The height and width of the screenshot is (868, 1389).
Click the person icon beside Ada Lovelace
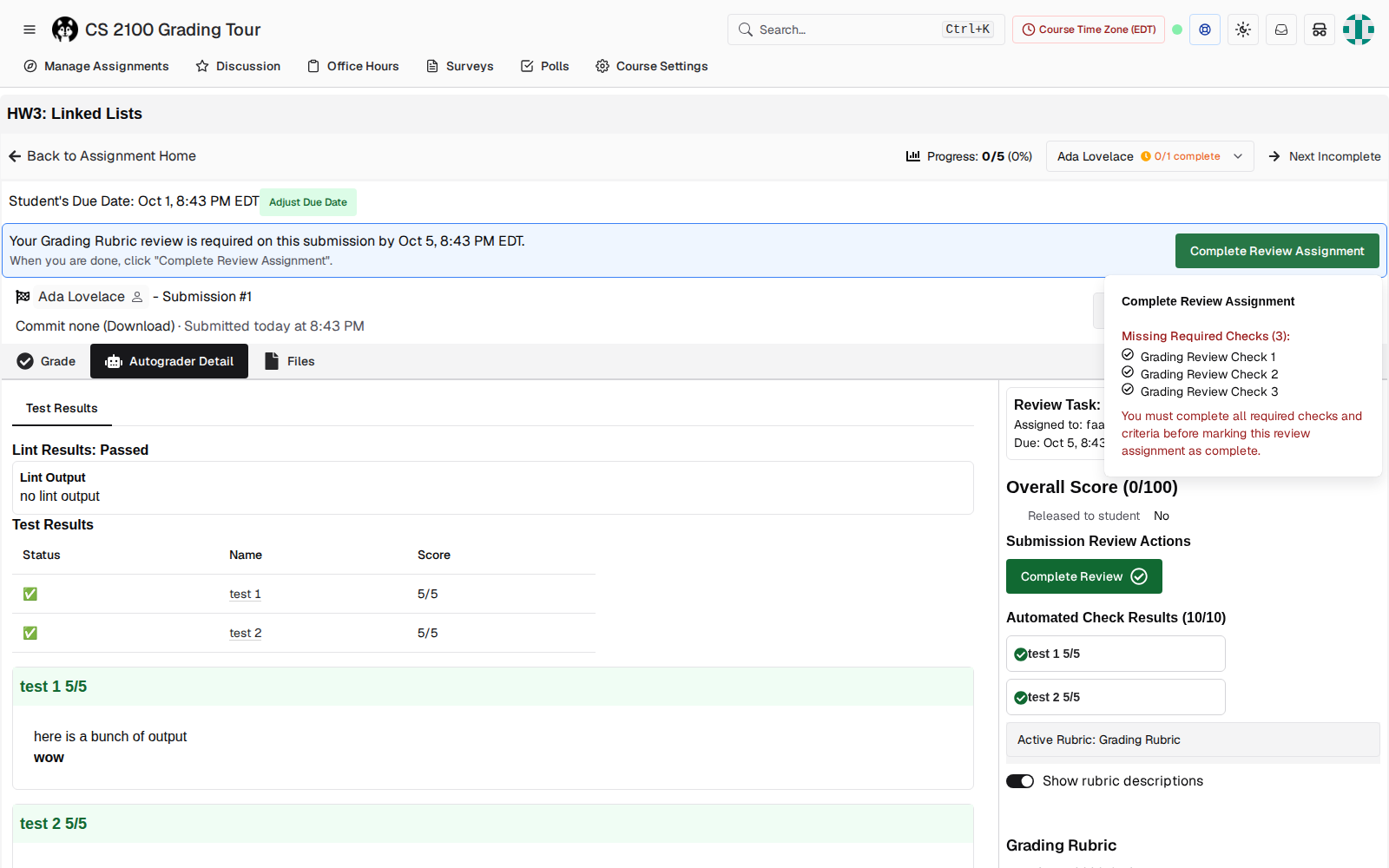point(137,297)
